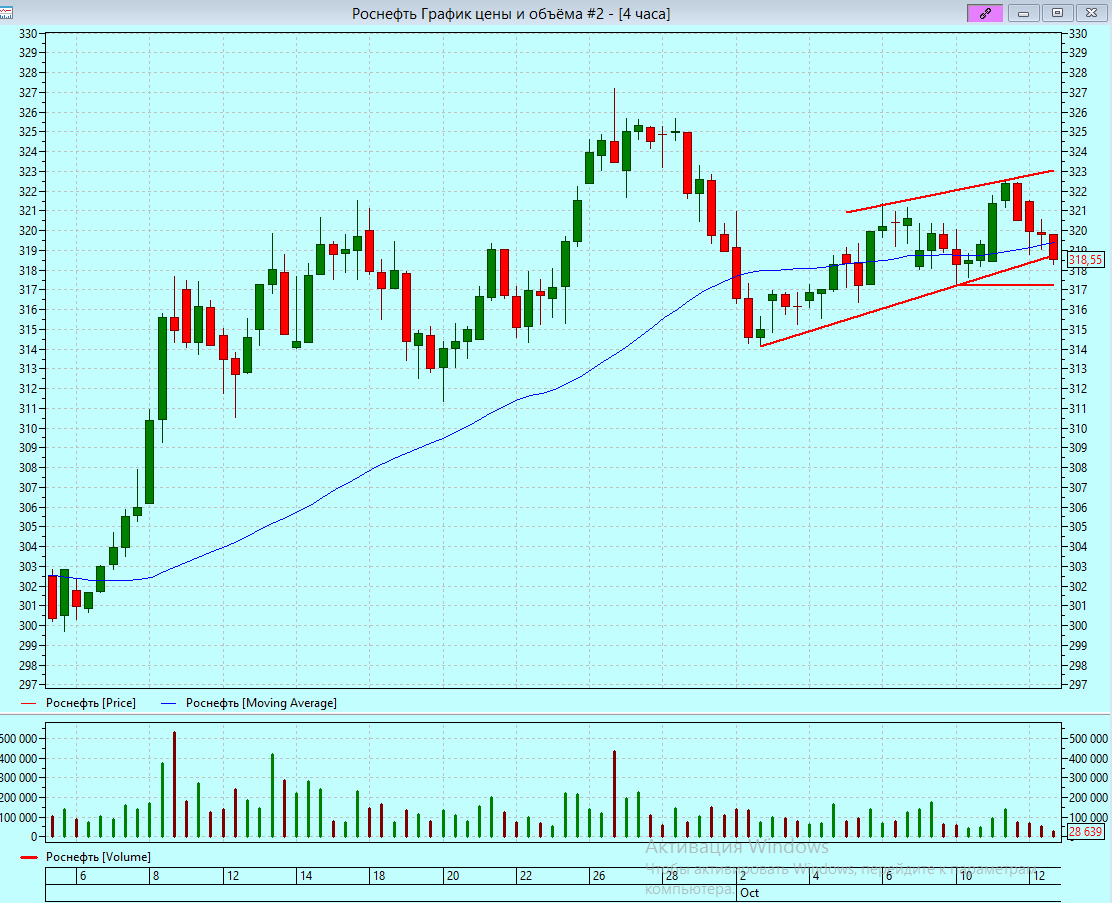1112x903 pixels.
Task: Click 327 on the right price axis
Action: click(x=1077, y=93)
